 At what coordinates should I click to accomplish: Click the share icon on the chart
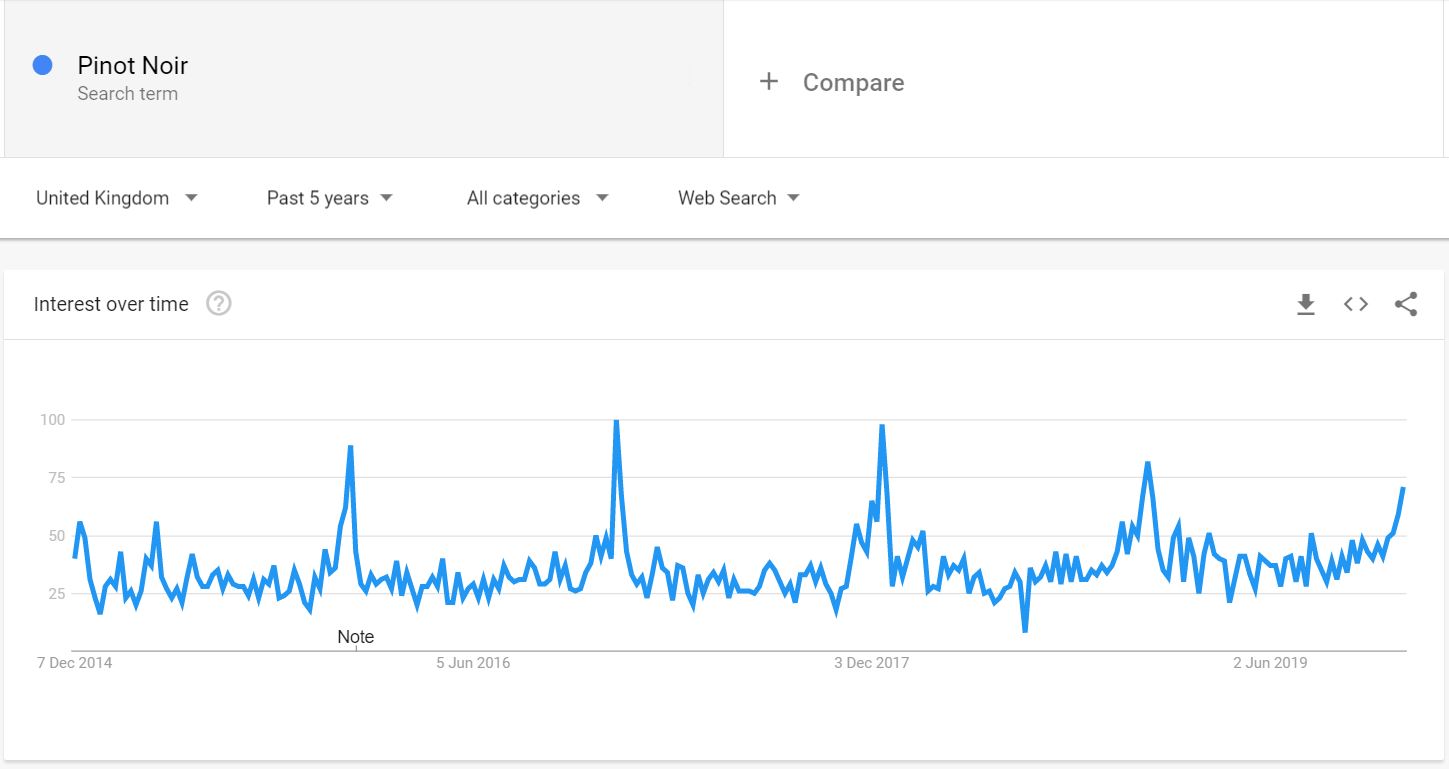click(1406, 304)
